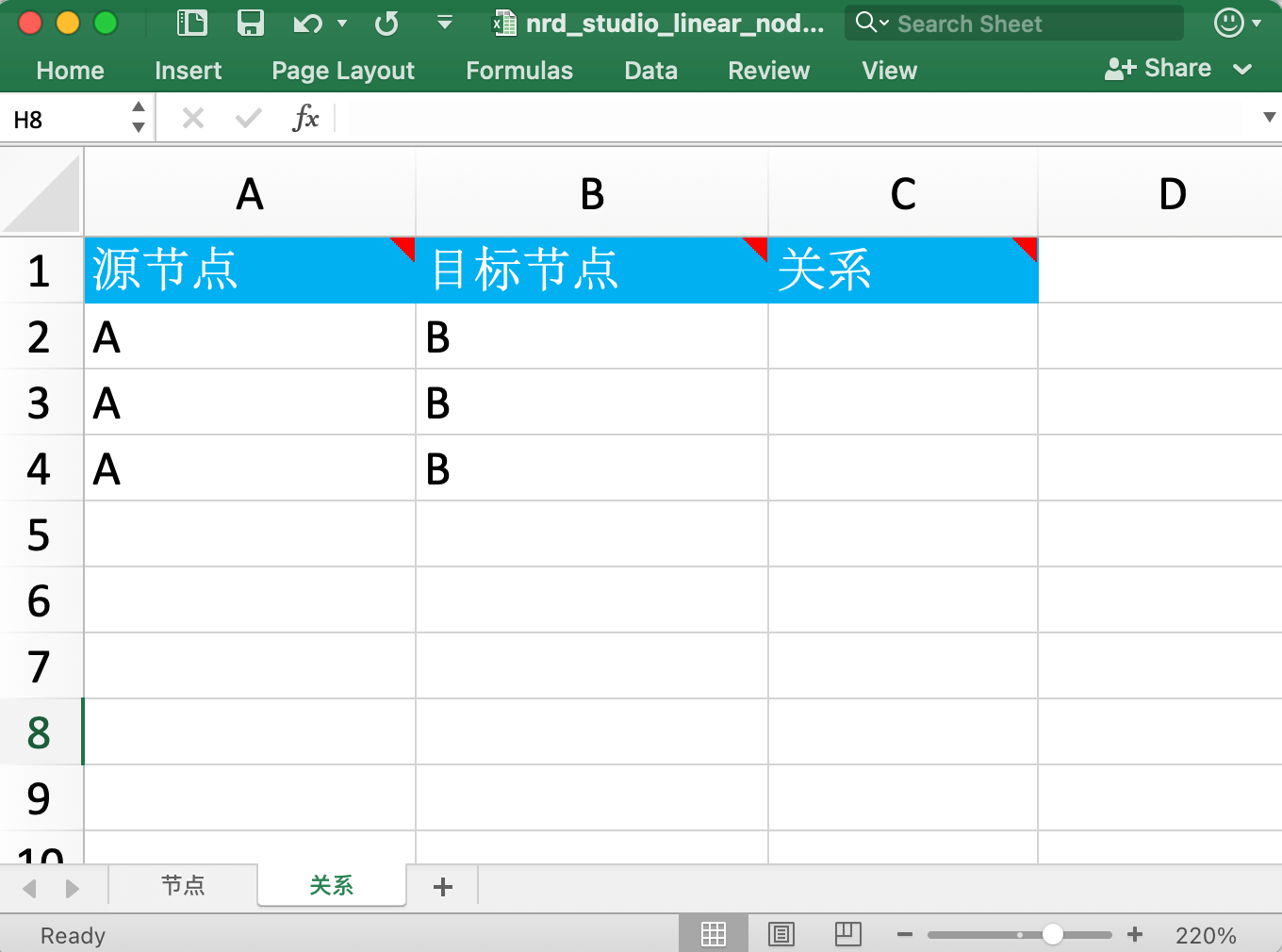Click the zoom slider handle
The height and width of the screenshot is (952, 1282).
point(1053,934)
